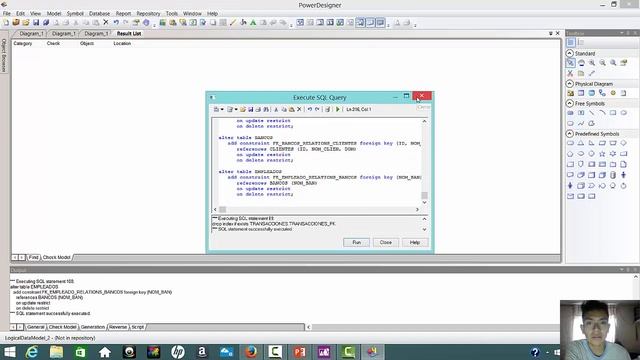
Task: Open the Result List pane dropdown arrow
Action: pos(551,33)
